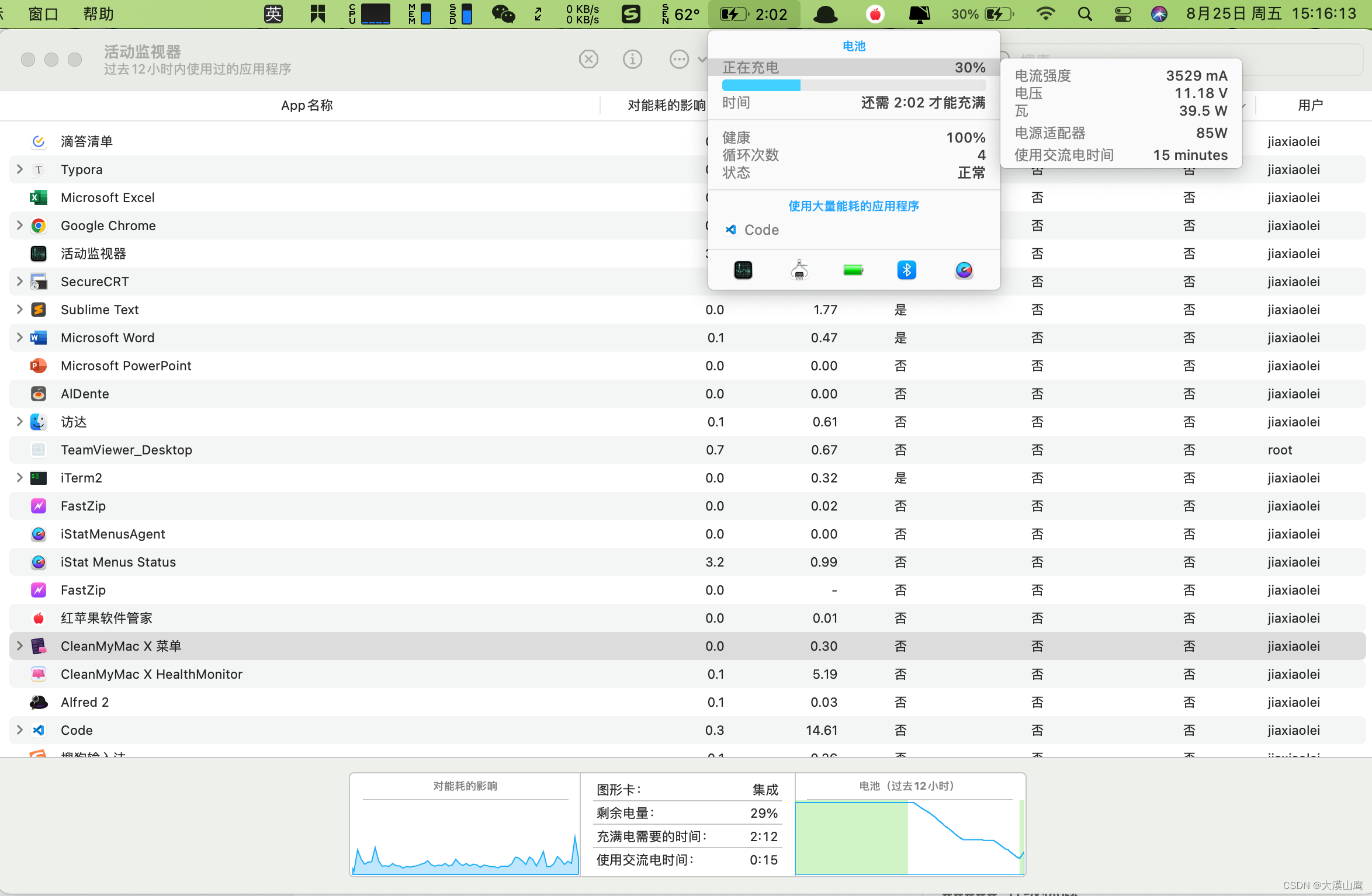
Task: Click the Code app entry in battery popup
Action: click(752, 230)
